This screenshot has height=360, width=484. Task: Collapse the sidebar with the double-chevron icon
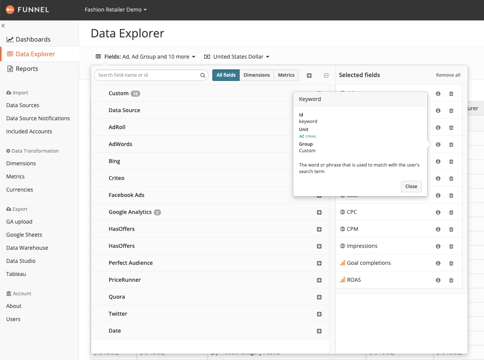[x=3, y=26]
